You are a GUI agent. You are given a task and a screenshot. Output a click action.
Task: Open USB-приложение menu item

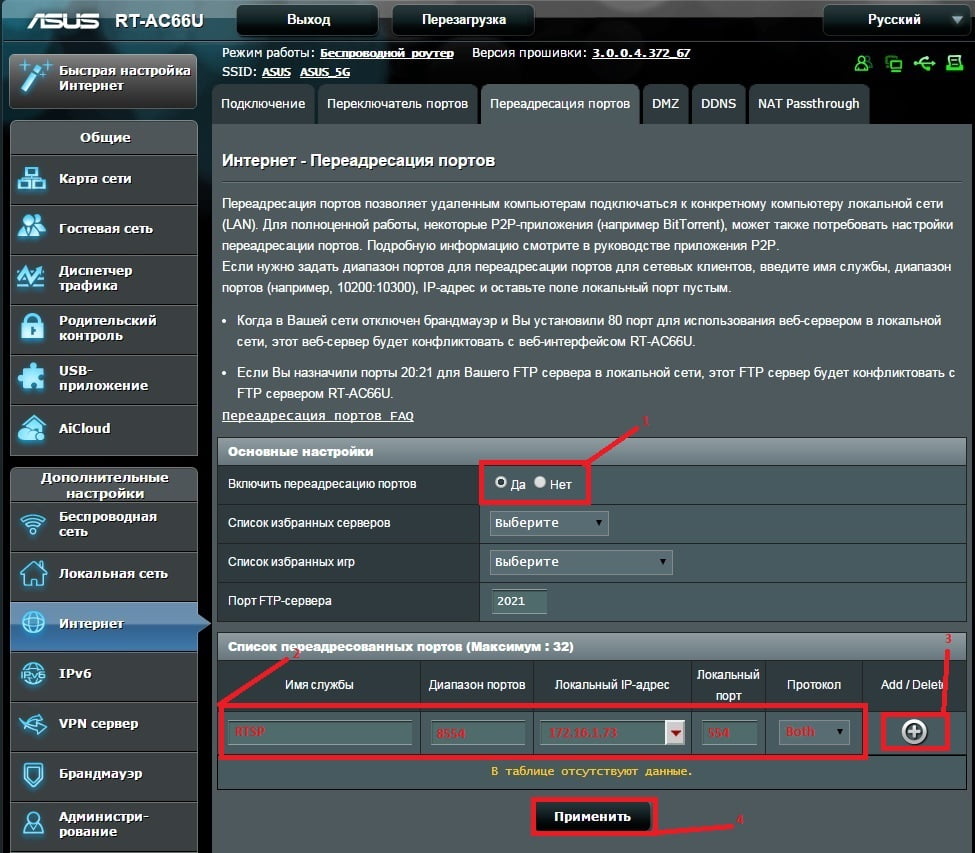[x=104, y=379]
